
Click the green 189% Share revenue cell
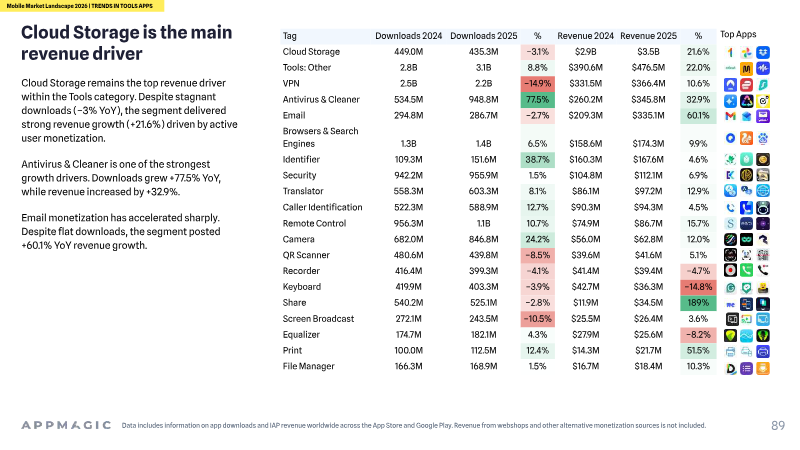(x=698, y=303)
